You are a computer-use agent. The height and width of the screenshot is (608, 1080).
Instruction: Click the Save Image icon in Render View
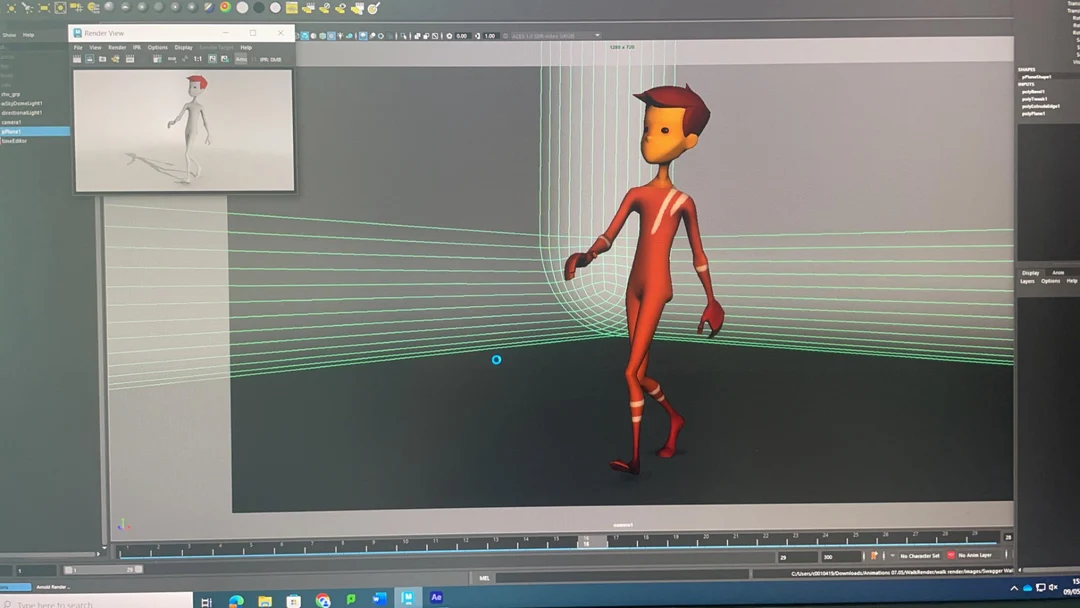coord(88,58)
